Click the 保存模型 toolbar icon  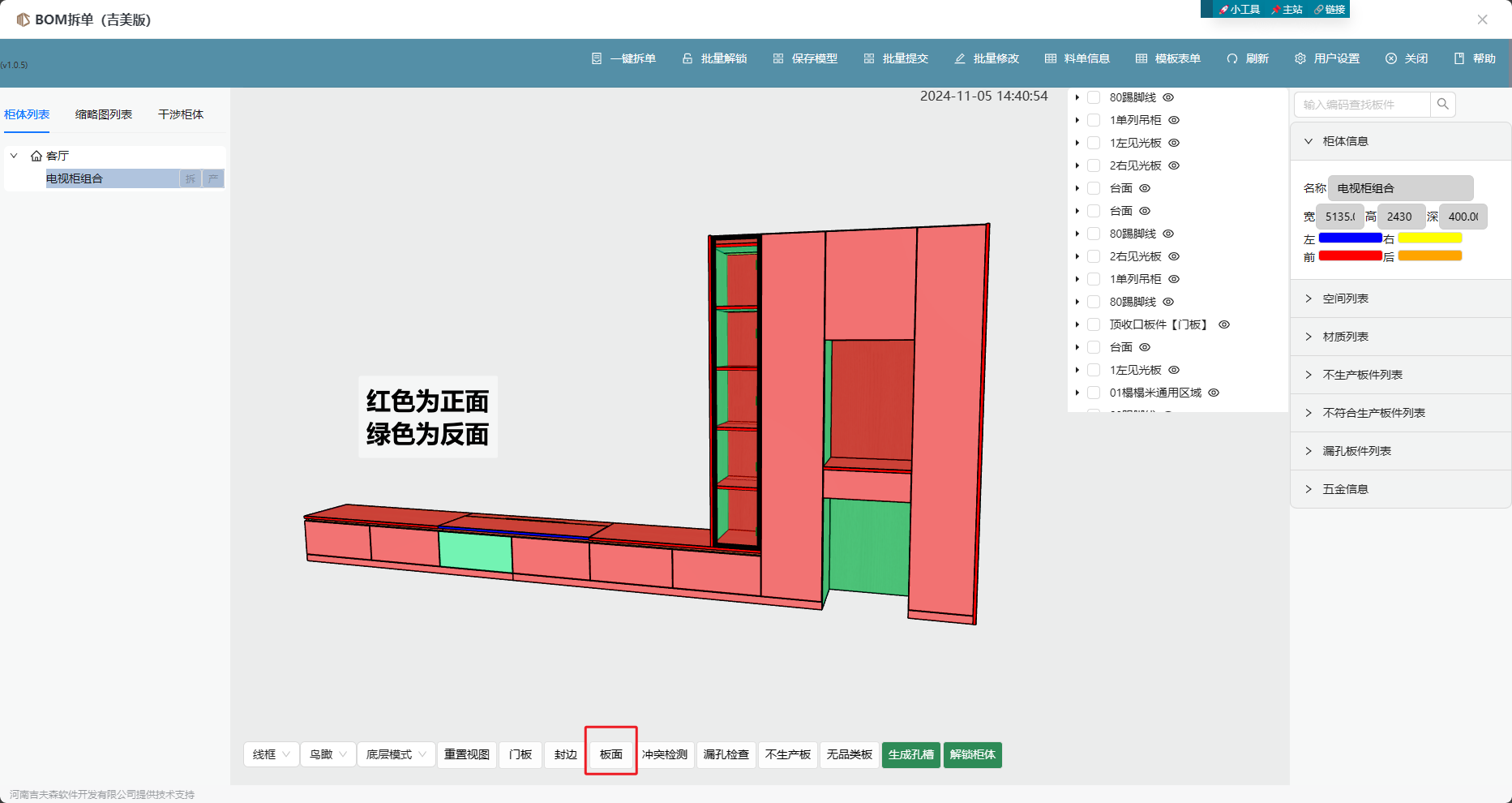tap(778, 58)
